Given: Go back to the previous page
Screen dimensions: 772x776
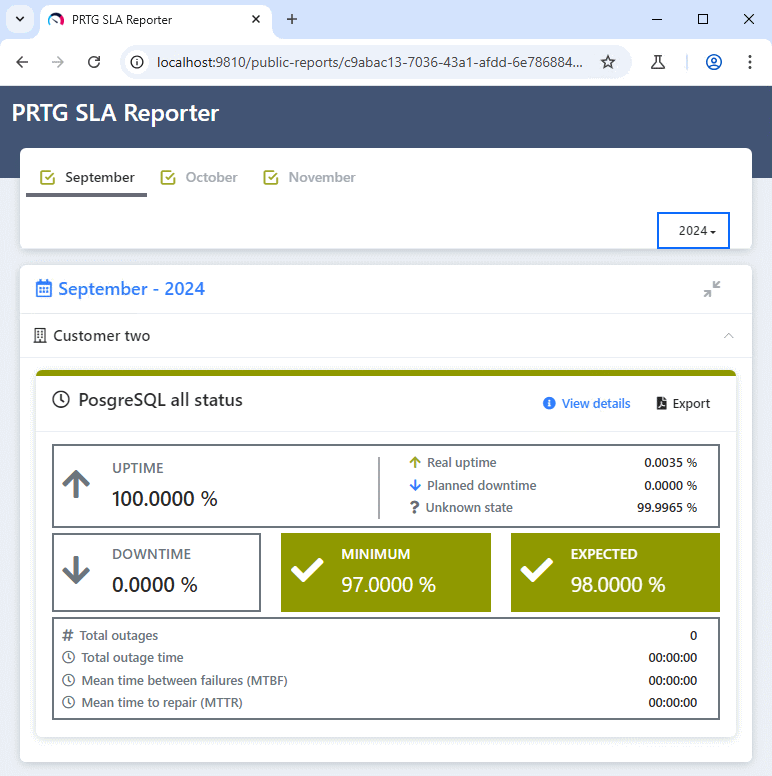Looking at the screenshot, I should click(x=22, y=62).
